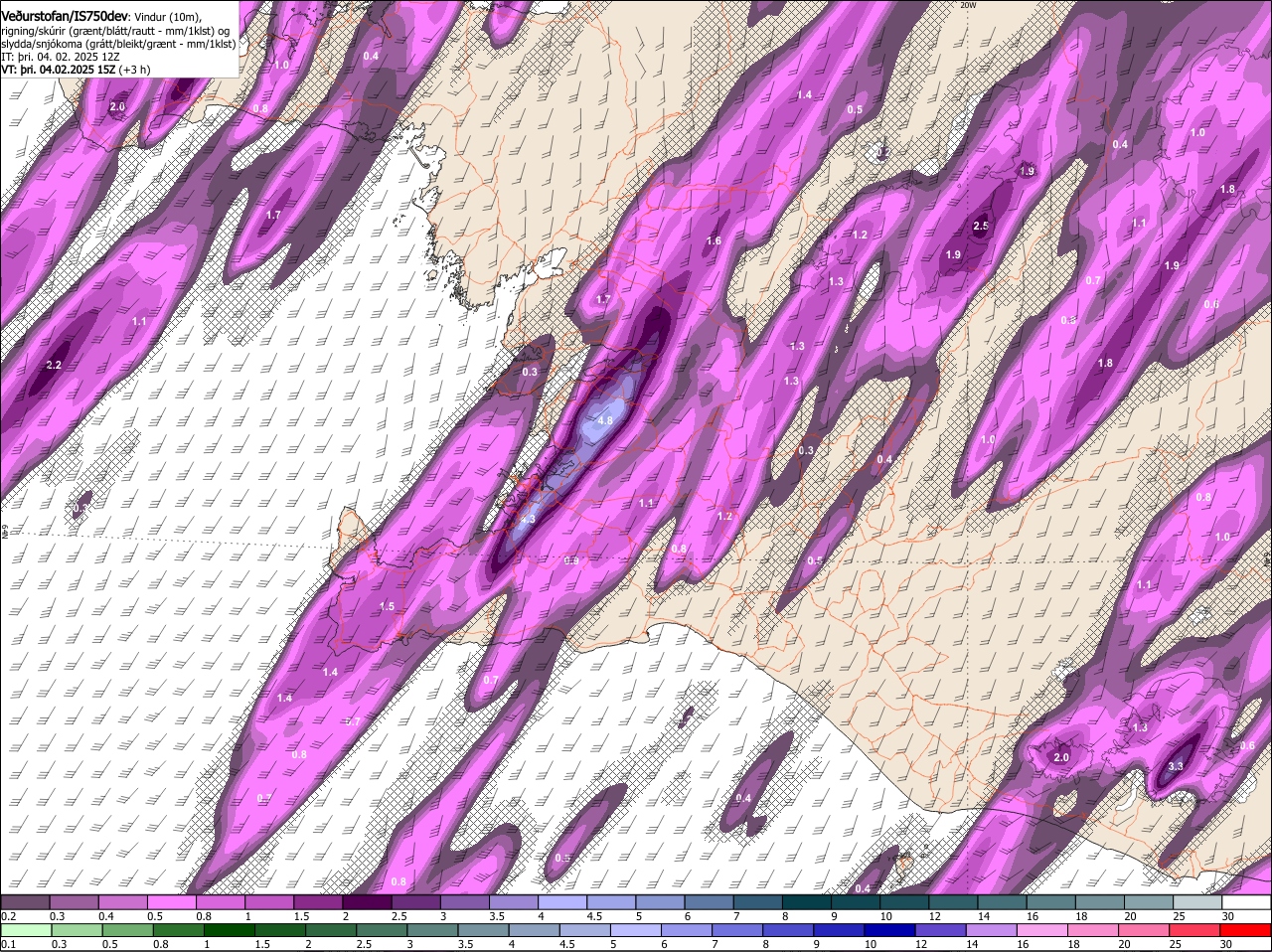The image size is (1272, 952).
Task: Click the 1.6 precipitation value on the map
Action: point(714,241)
